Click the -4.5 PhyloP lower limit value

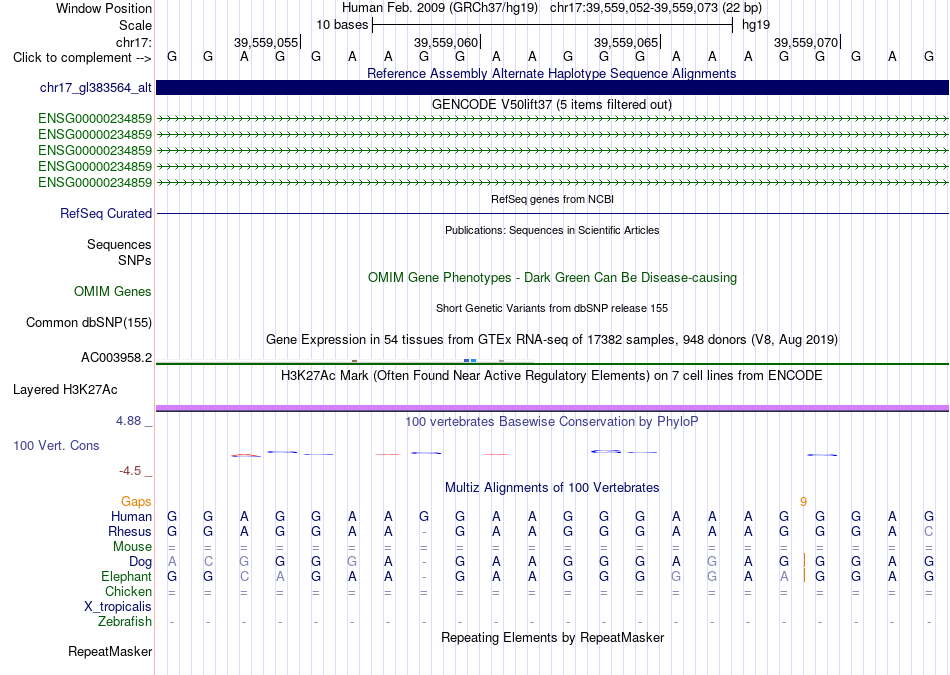tap(130, 471)
